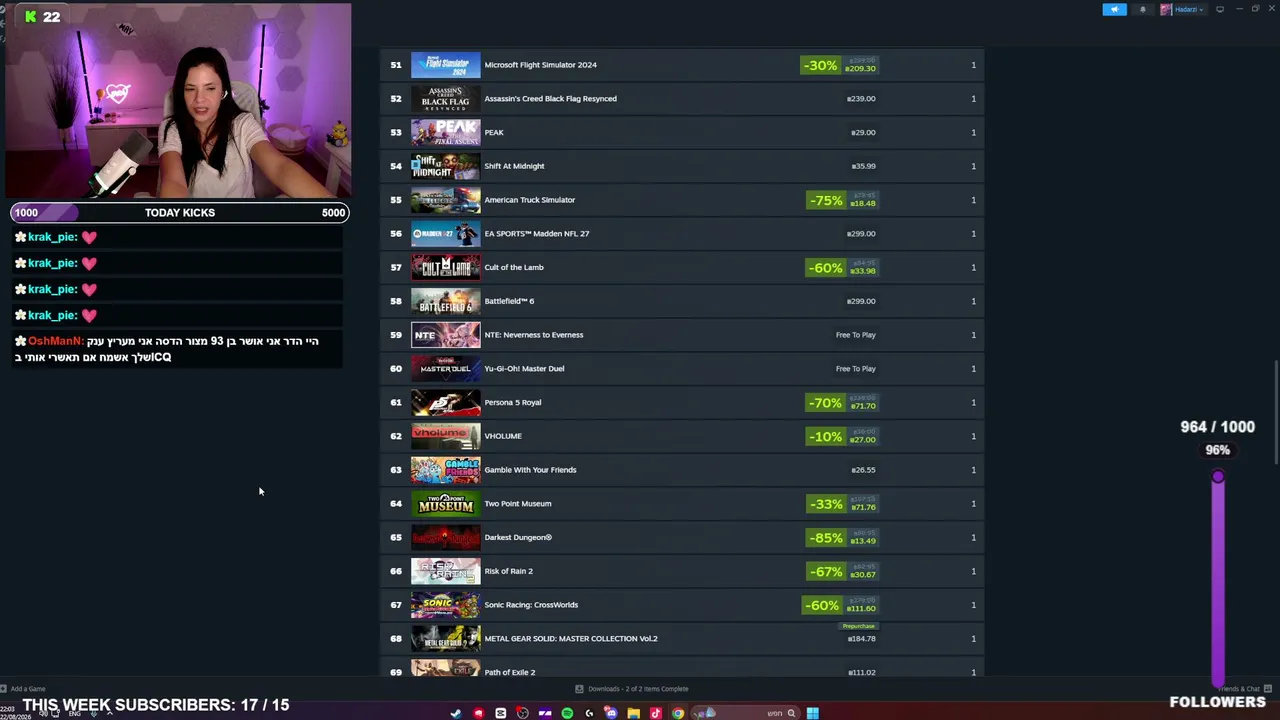1280x720 pixels.
Task: Click the -60% discount on Cult of the Lamb
Action: pos(825,267)
